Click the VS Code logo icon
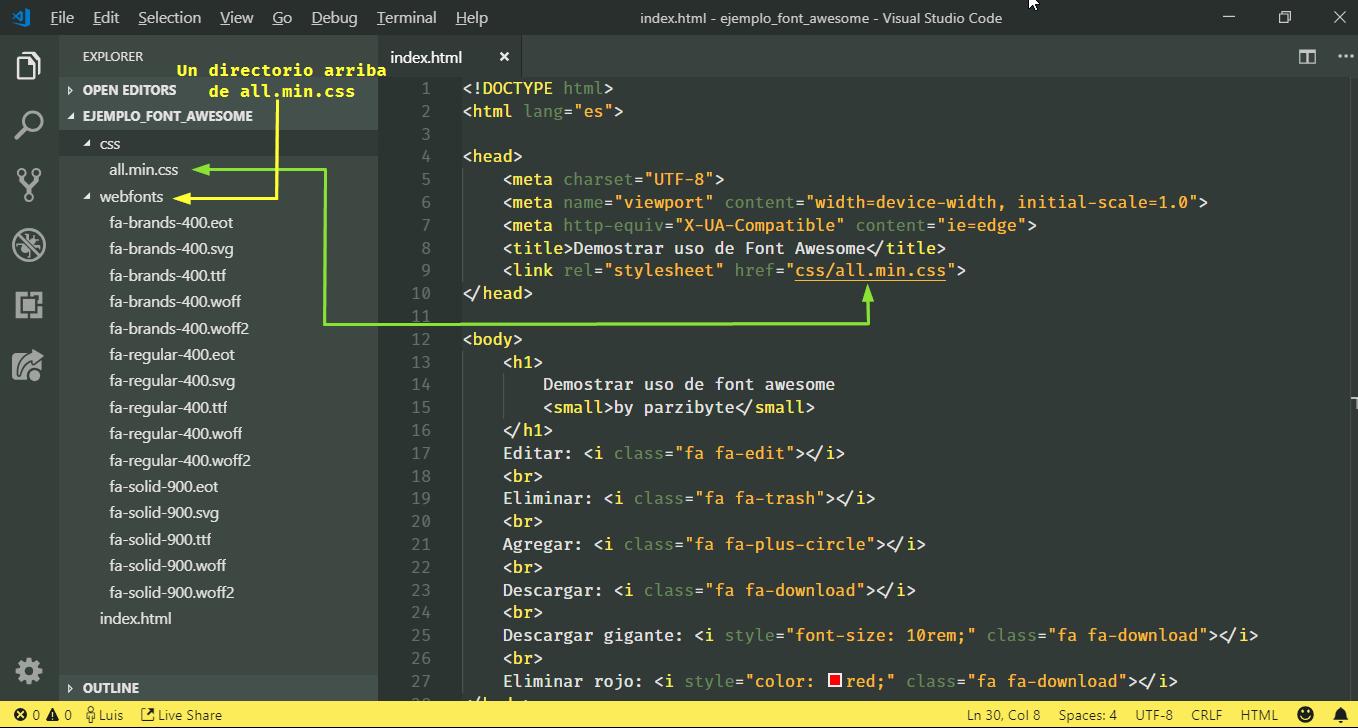Screen dimensions: 1358x728 tap(21, 17)
